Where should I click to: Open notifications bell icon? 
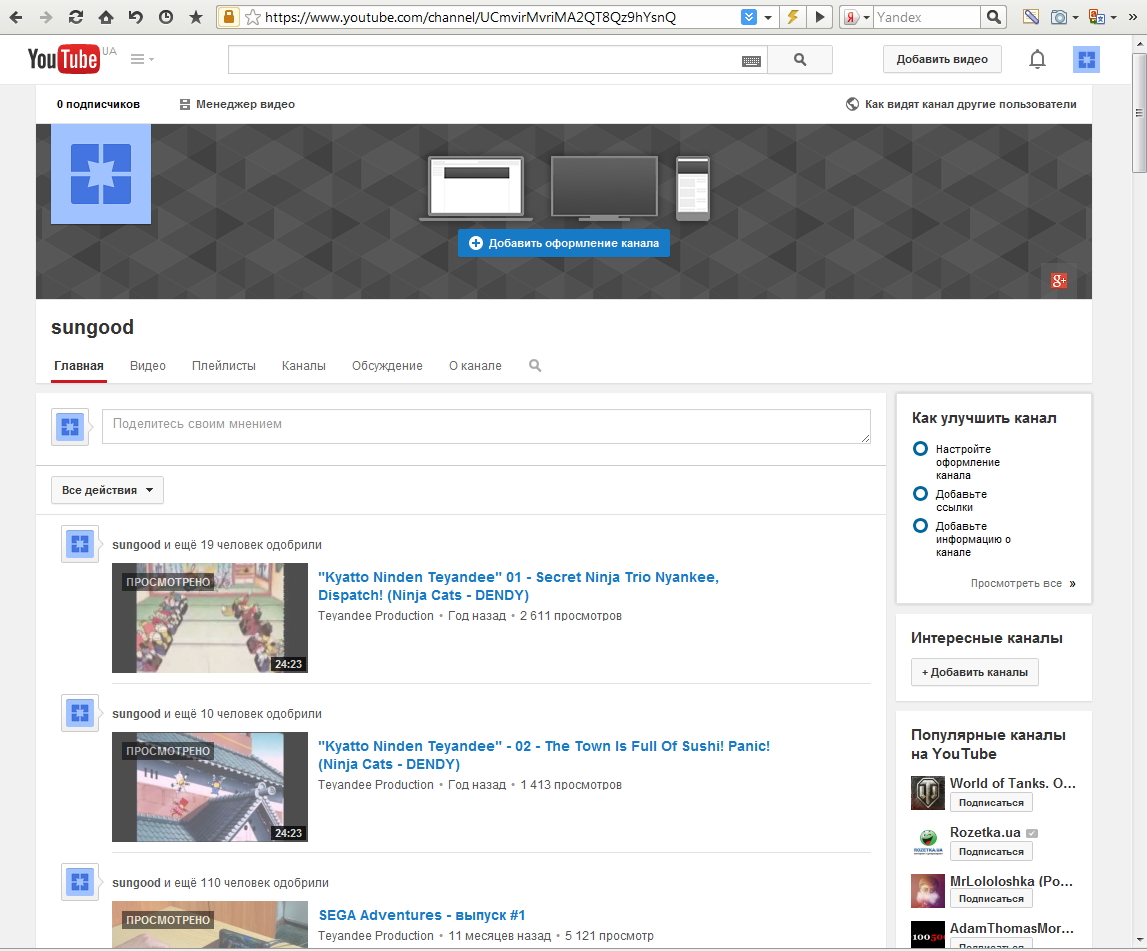pos(1037,59)
